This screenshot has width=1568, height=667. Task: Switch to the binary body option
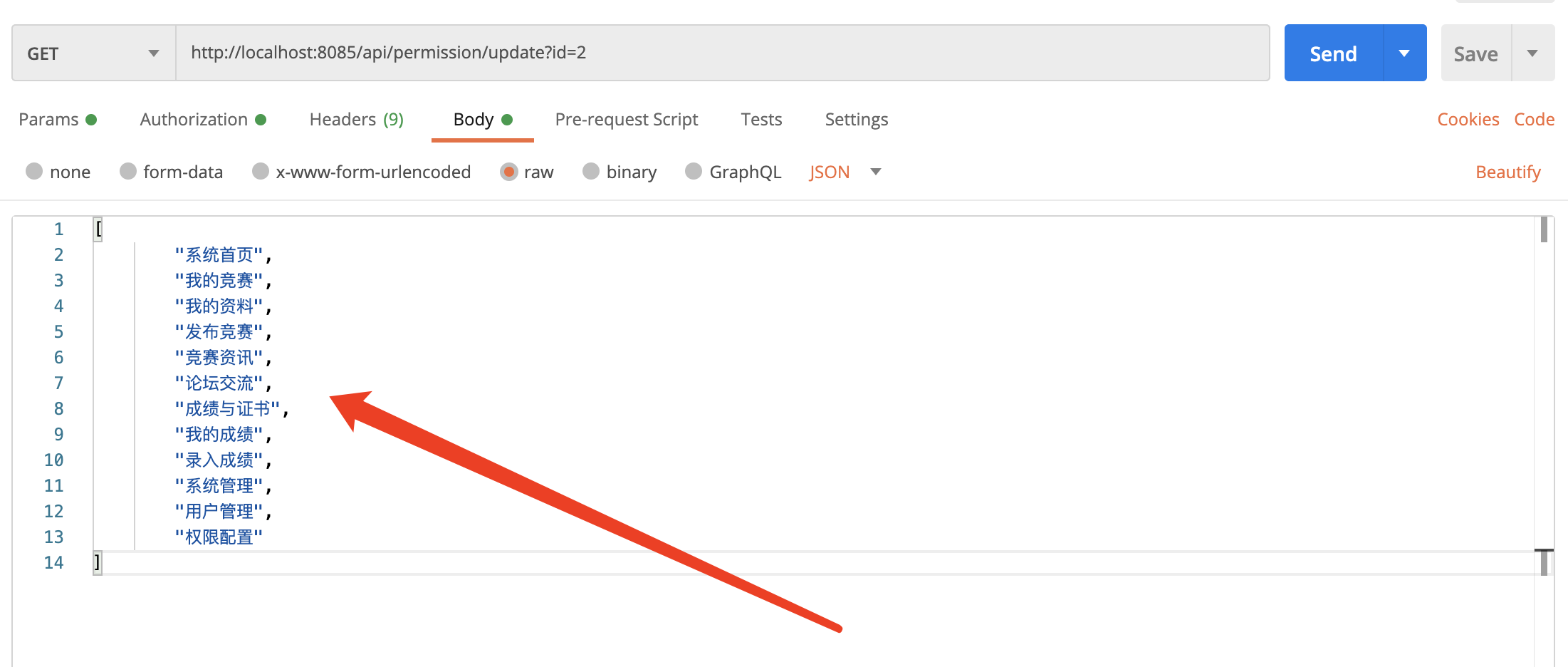591,172
